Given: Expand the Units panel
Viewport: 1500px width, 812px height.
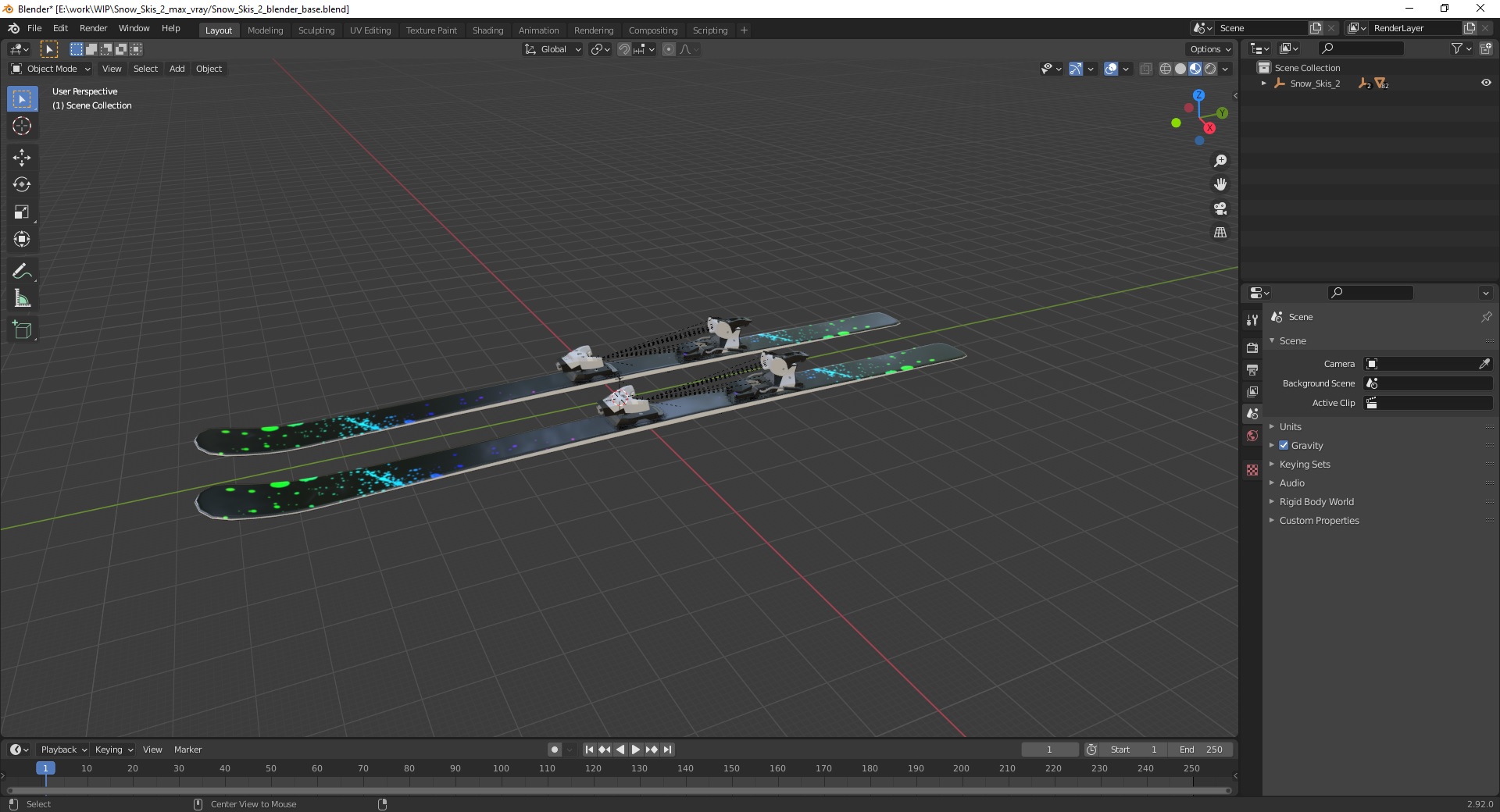Looking at the screenshot, I should click(x=1290, y=426).
